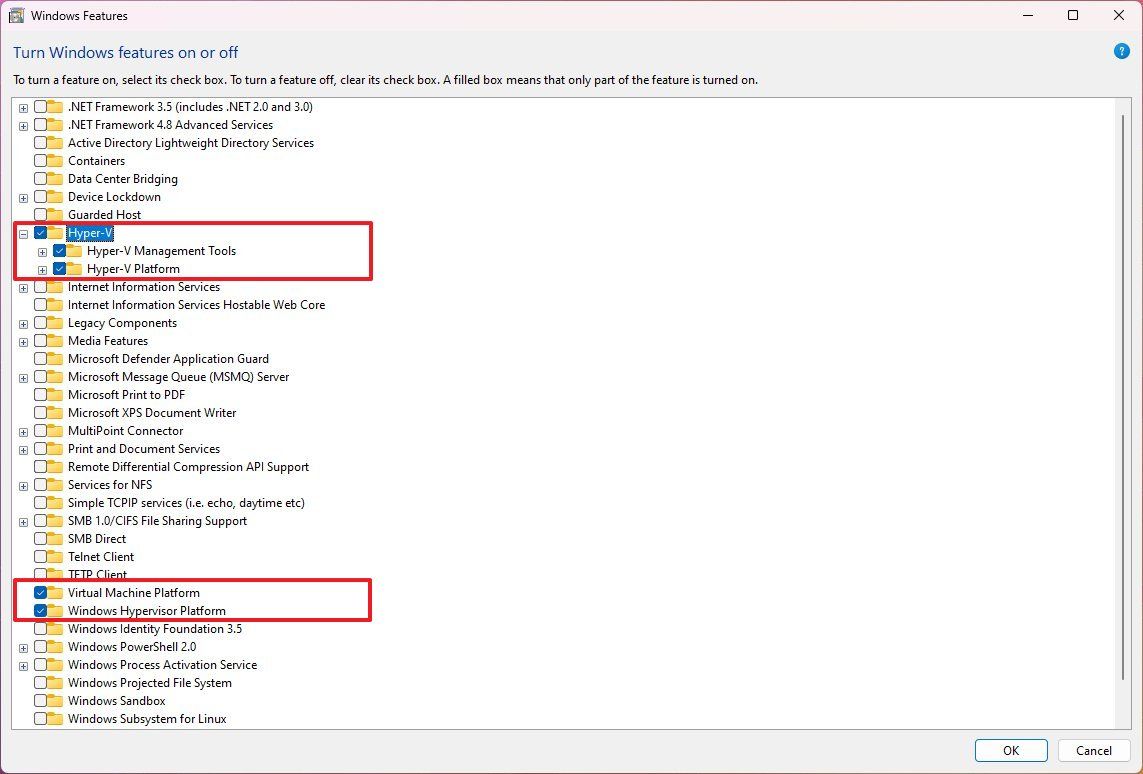Expand Hyper-V Management Tools
Screen dimensions: 1143x774
point(41,250)
